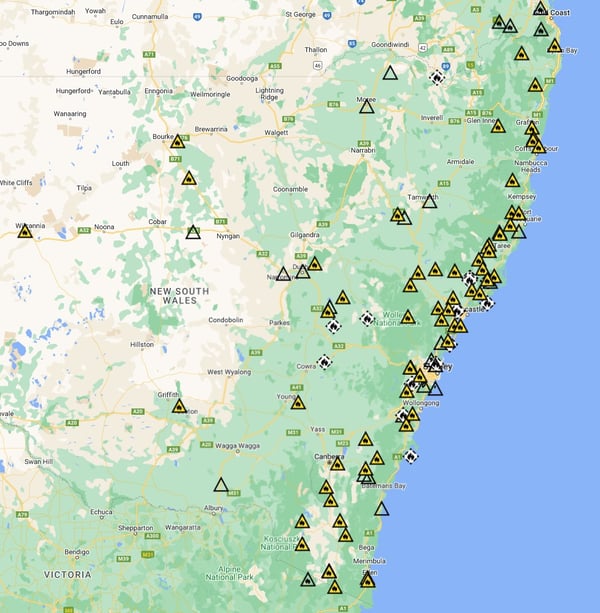The width and height of the screenshot is (600, 613).
Task: Open the fire marker at Eden
Action: click(367, 580)
